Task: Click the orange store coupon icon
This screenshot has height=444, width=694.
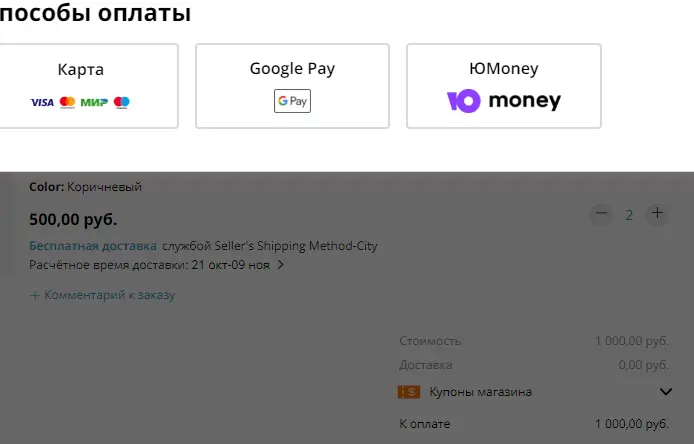Action: 409,392
